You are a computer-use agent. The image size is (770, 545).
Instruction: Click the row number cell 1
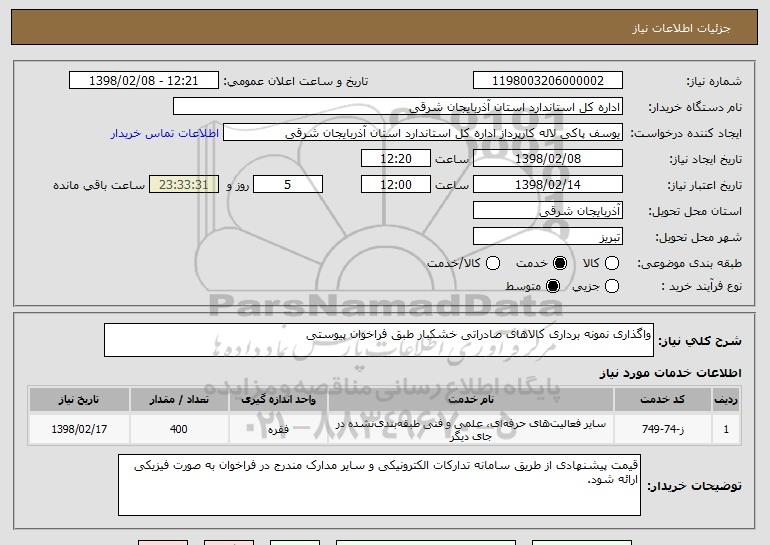(x=726, y=429)
